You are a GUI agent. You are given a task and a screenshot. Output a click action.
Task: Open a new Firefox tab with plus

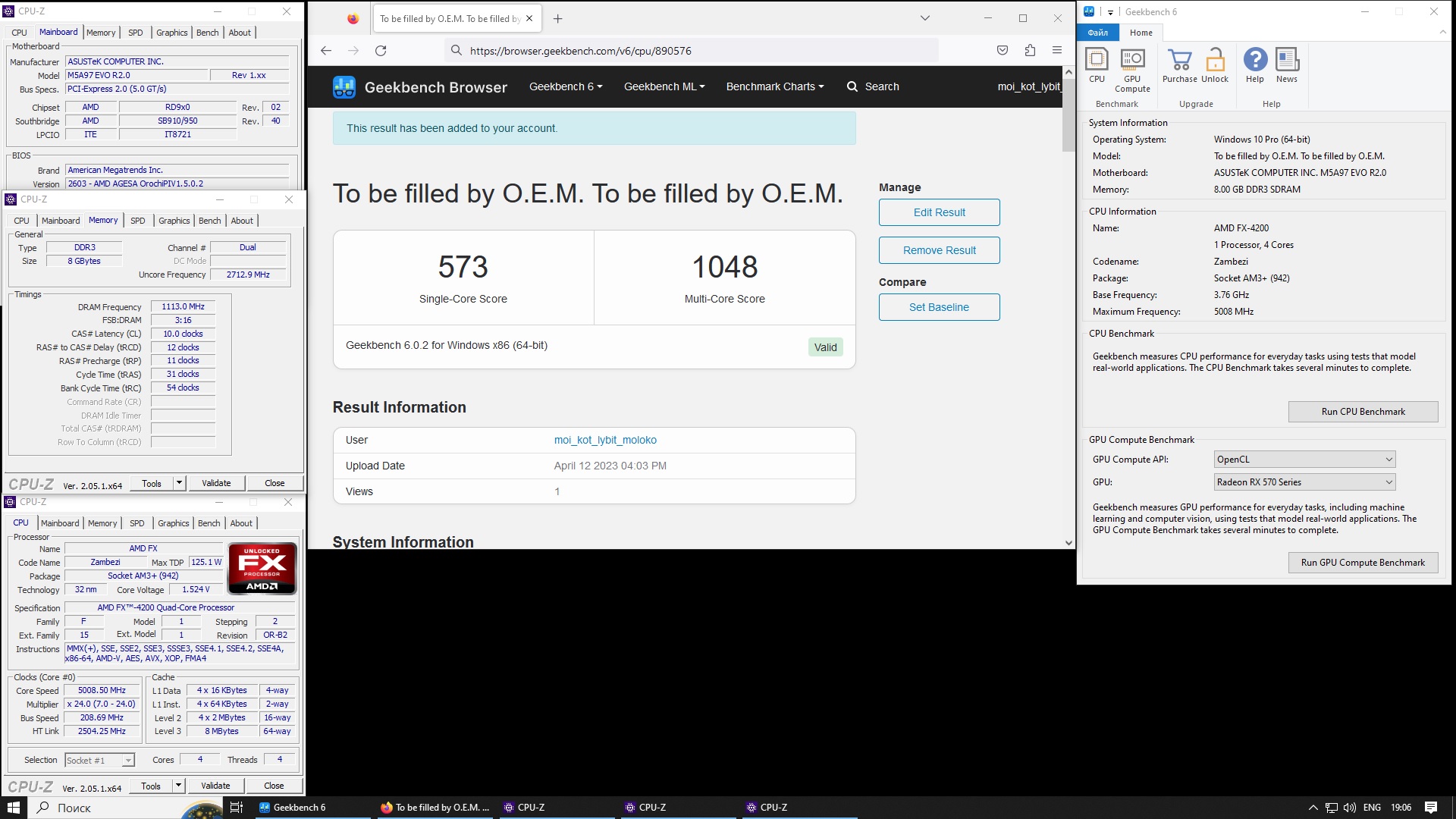tap(558, 19)
